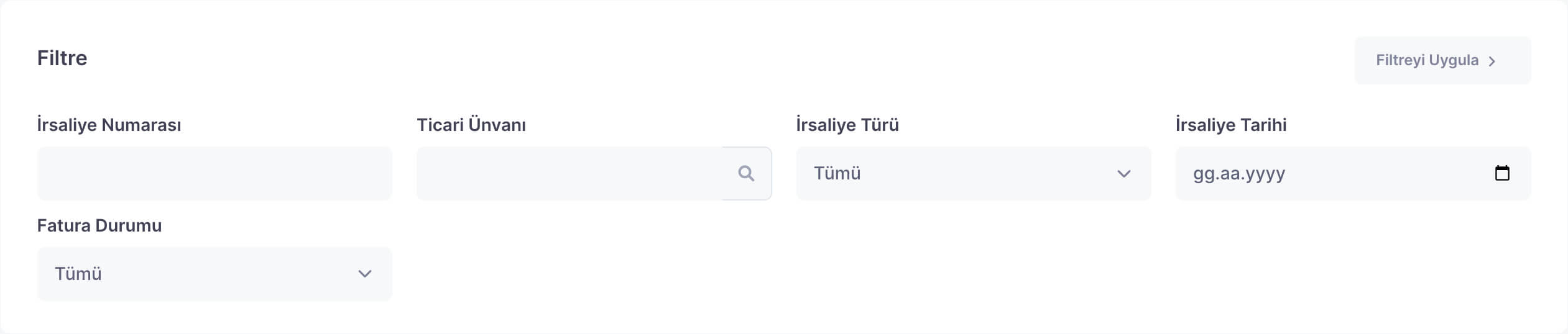Focus the İrsaliye Numarası text input
Viewport: 1568px width, 334px height.
214,174
